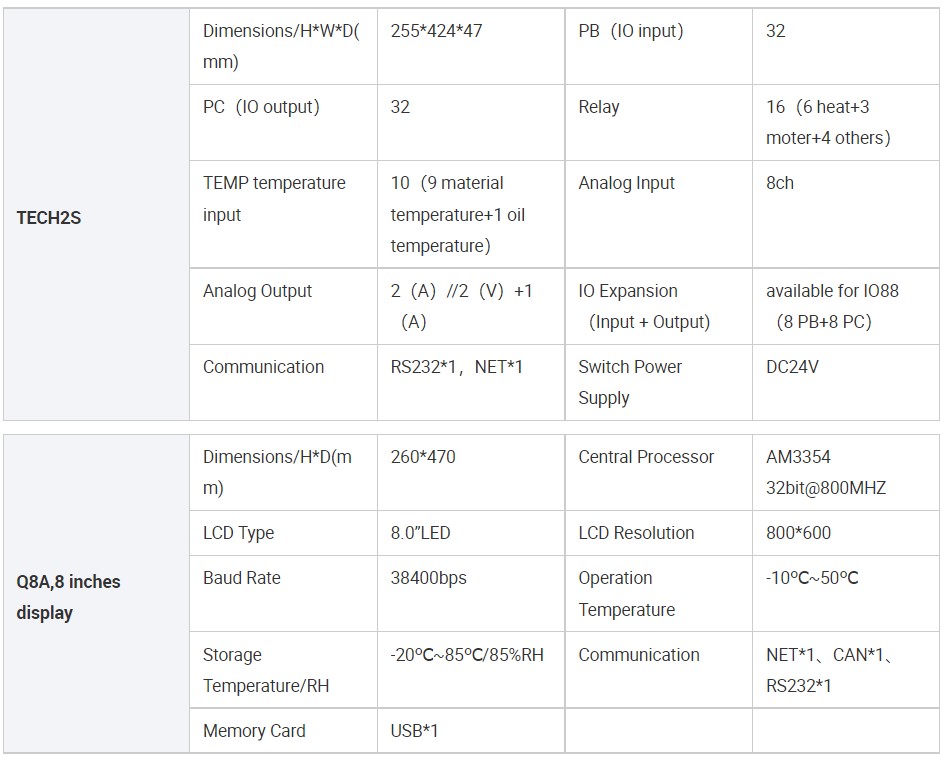The width and height of the screenshot is (949, 757).
Task: Select the Central Processor label
Action: tap(646, 457)
